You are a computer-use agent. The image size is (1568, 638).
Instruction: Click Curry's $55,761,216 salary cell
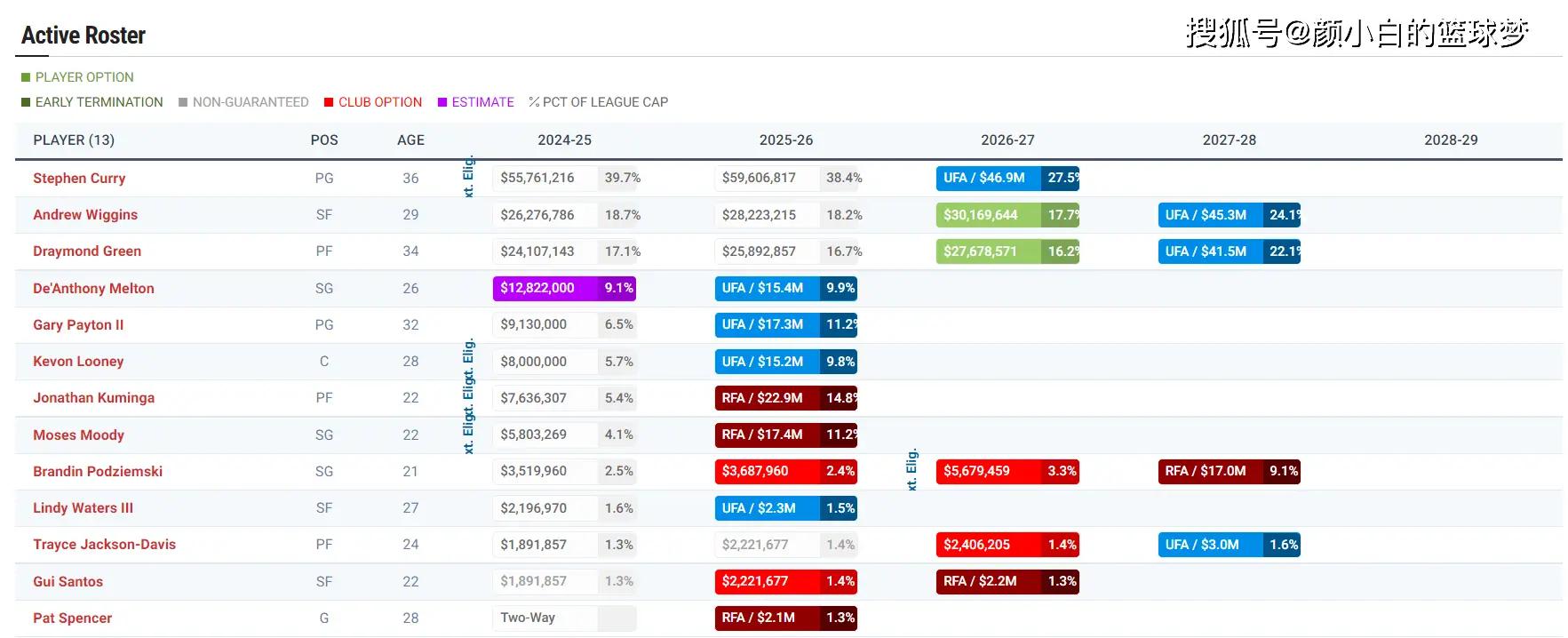pos(565,178)
